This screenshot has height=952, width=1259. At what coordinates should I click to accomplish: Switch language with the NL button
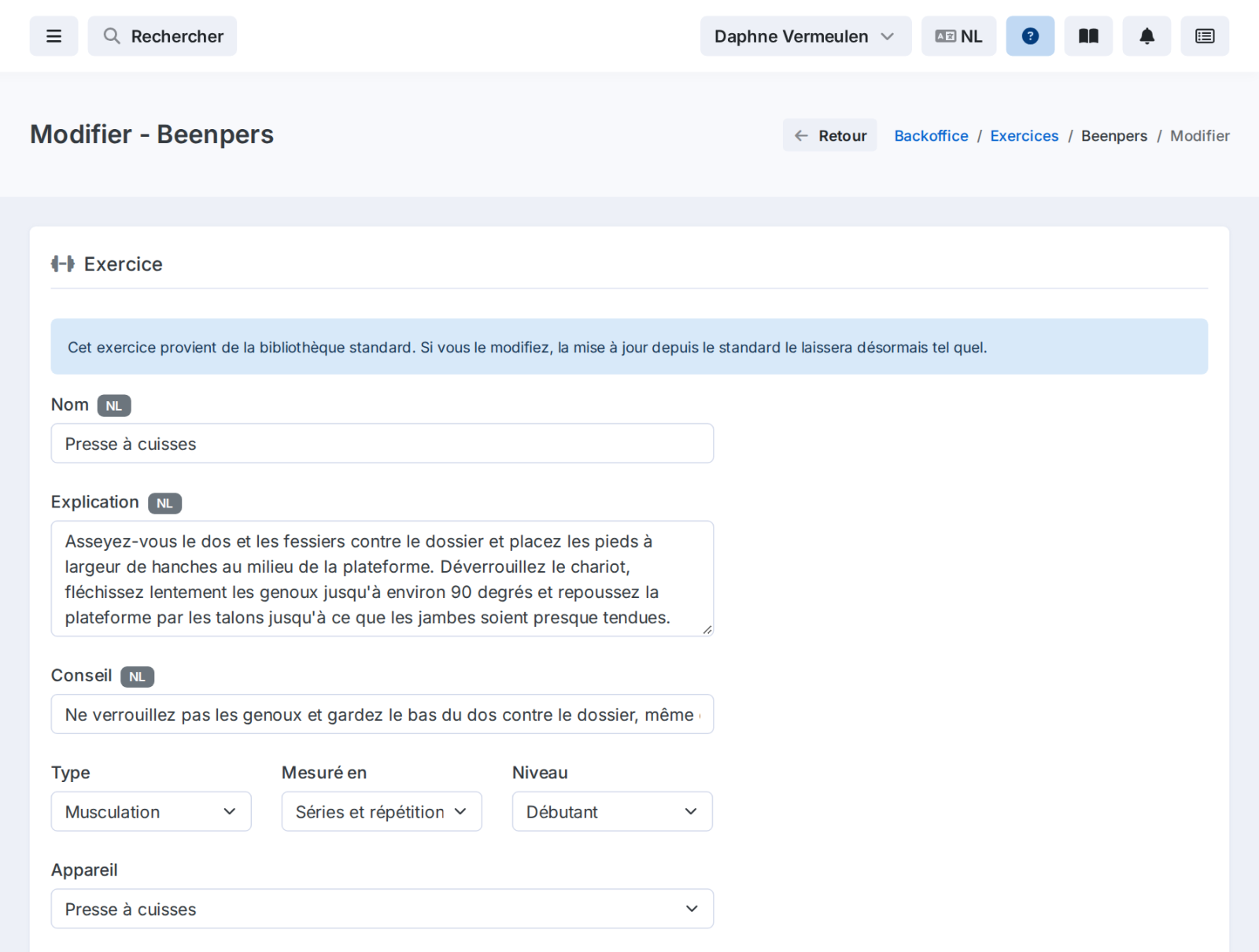[958, 36]
